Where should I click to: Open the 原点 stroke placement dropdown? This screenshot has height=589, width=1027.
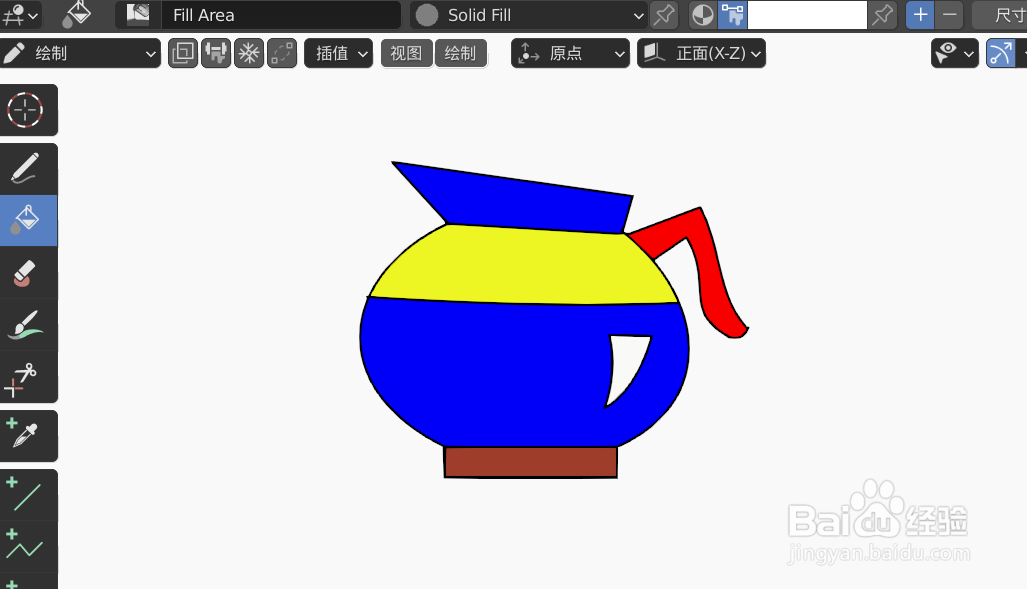pyautogui.click(x=570, y=53)
